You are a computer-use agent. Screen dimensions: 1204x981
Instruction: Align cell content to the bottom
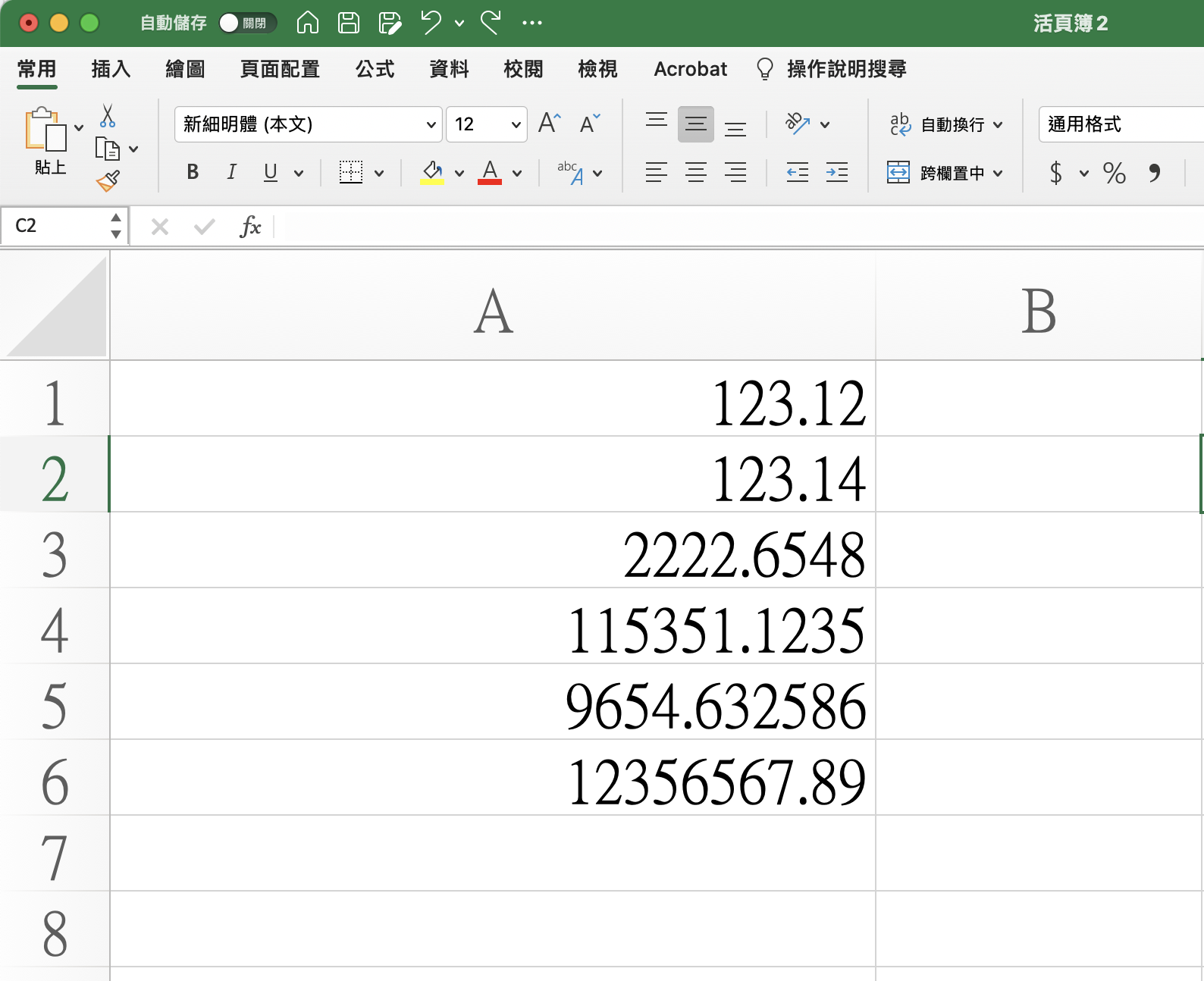735,127
